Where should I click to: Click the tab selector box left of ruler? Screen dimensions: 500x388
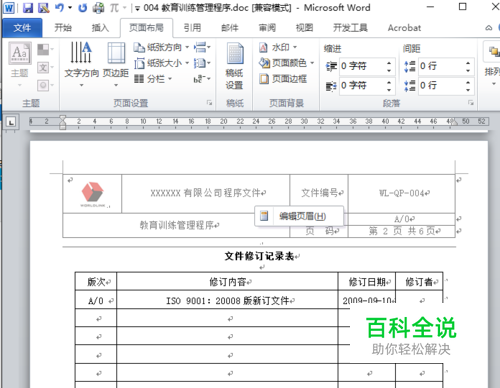coord(11,122)
